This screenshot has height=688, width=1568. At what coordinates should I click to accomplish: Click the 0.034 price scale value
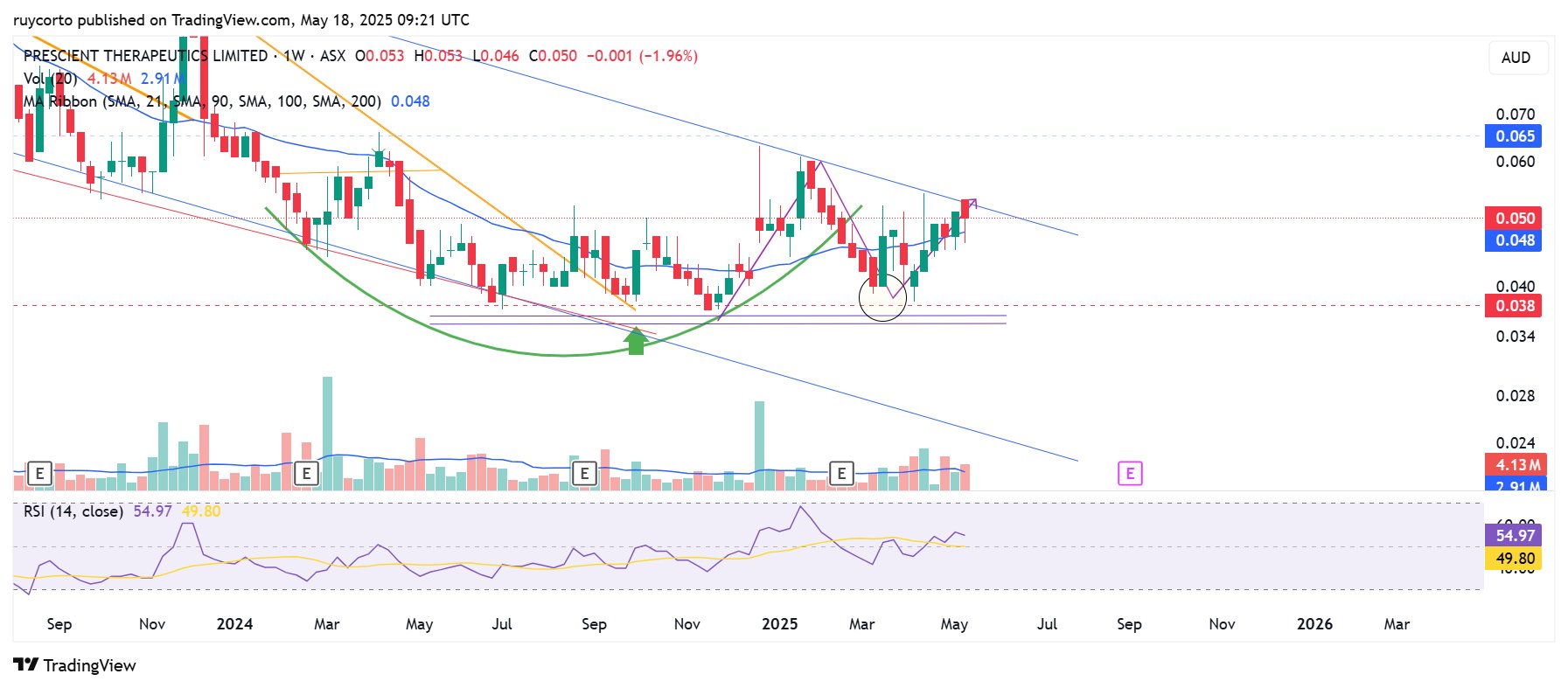[x=1516, y=337]
